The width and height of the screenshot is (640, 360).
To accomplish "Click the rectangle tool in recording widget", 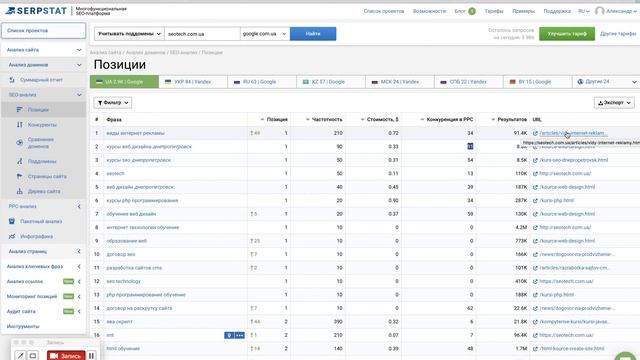I will [33, 356].
